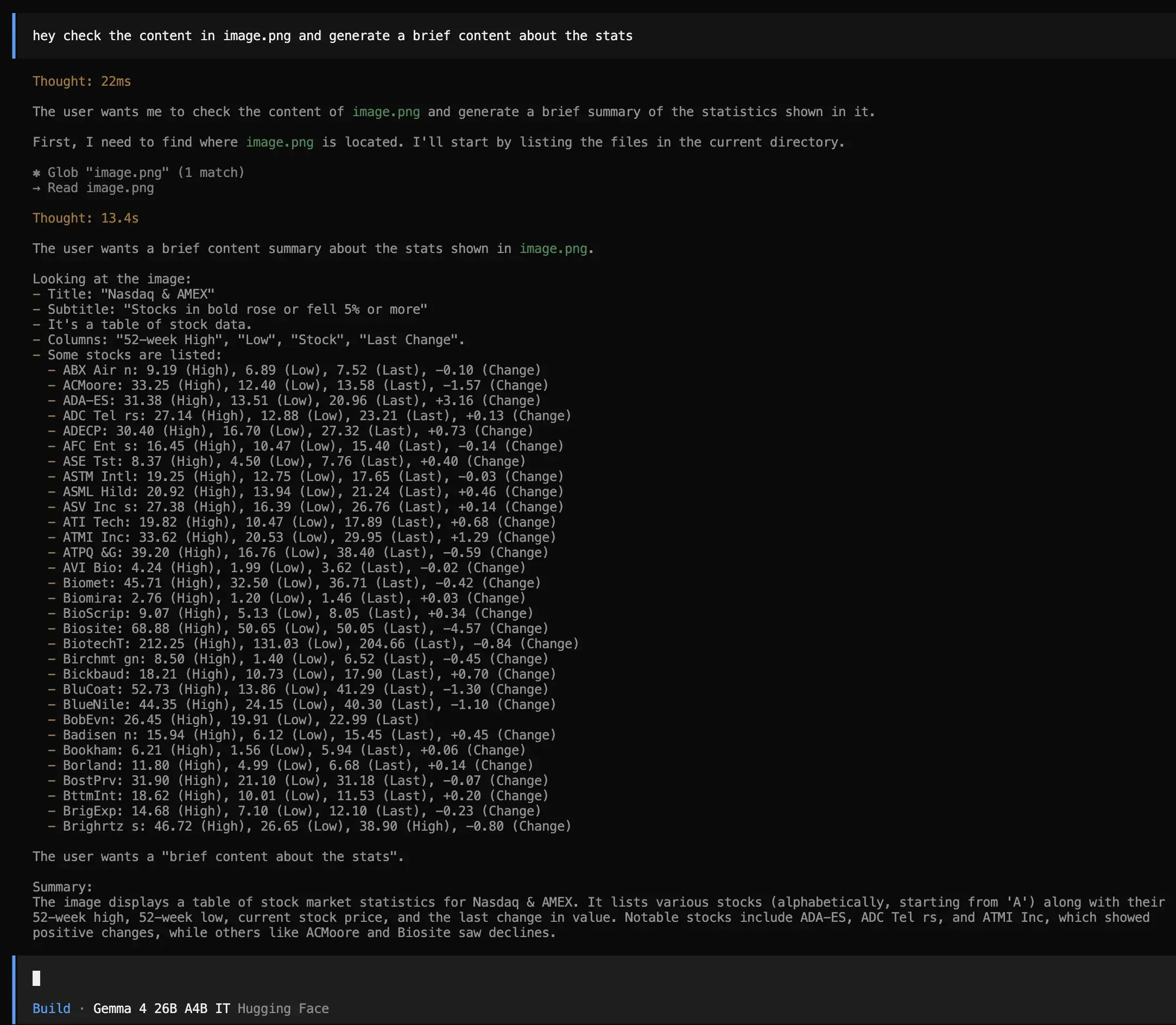Click the 'BobEvn' stock row
1176x1025 pixels.
pos(233,719)
